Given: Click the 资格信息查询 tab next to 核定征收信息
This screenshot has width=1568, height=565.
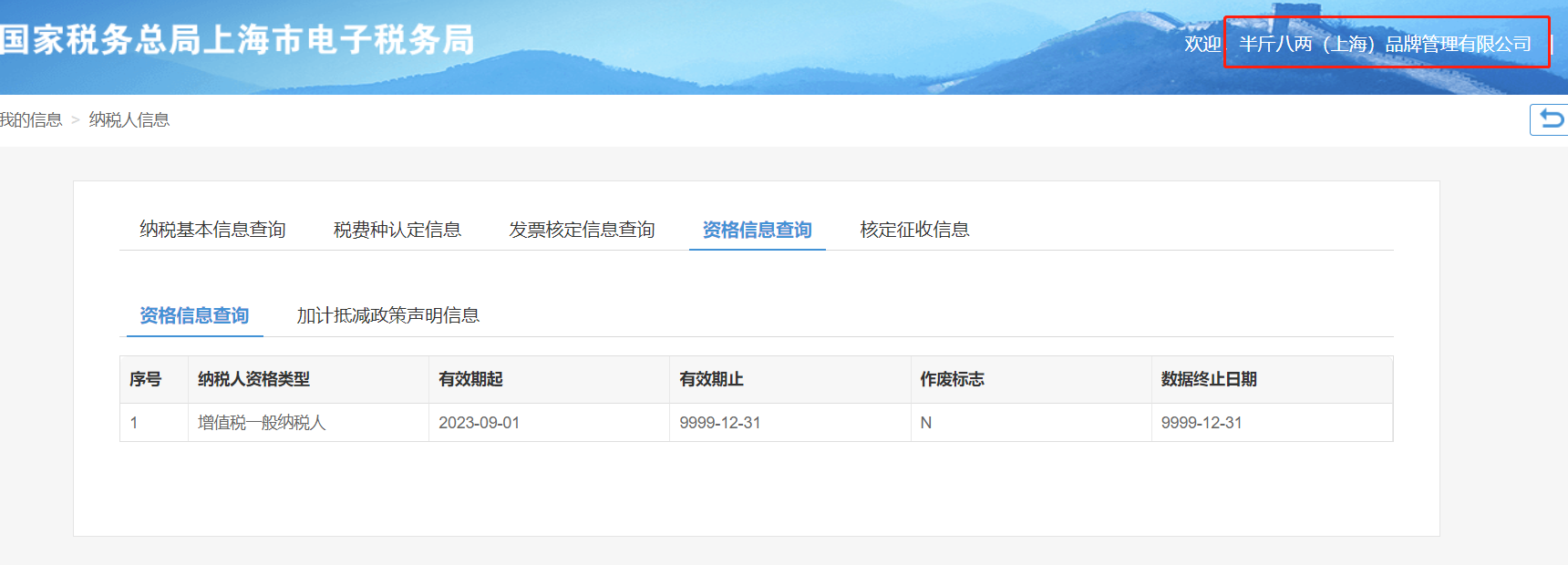Looking at the screenshot, I should click(757, 230).
